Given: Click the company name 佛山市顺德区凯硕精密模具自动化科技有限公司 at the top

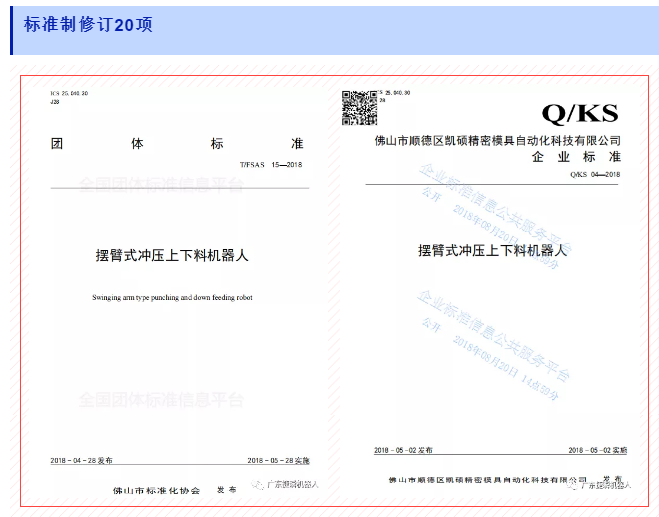Looking at the screenshot, I should 498,140.
